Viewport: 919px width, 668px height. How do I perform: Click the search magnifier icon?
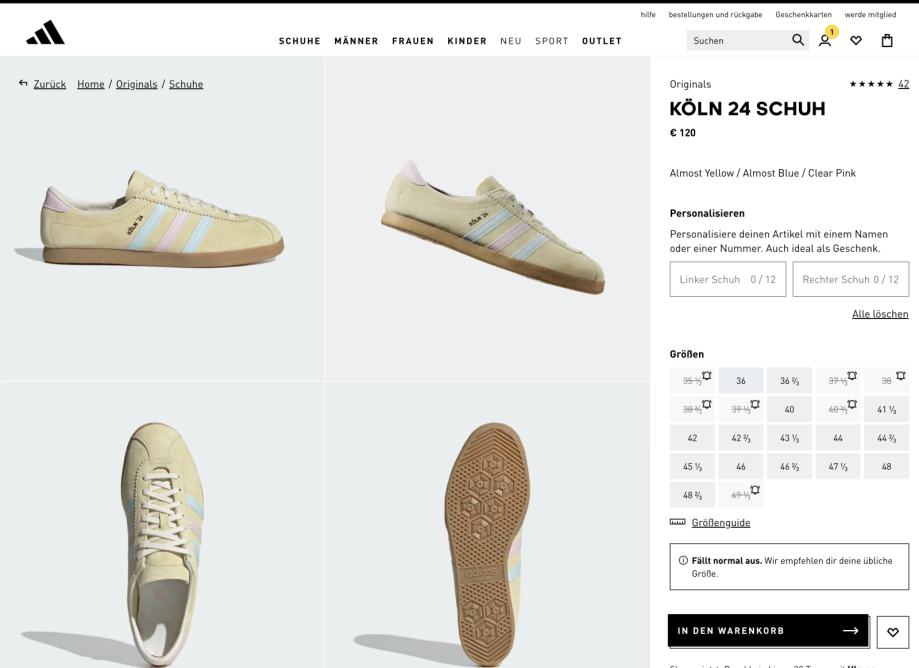(x=797, y=40)
